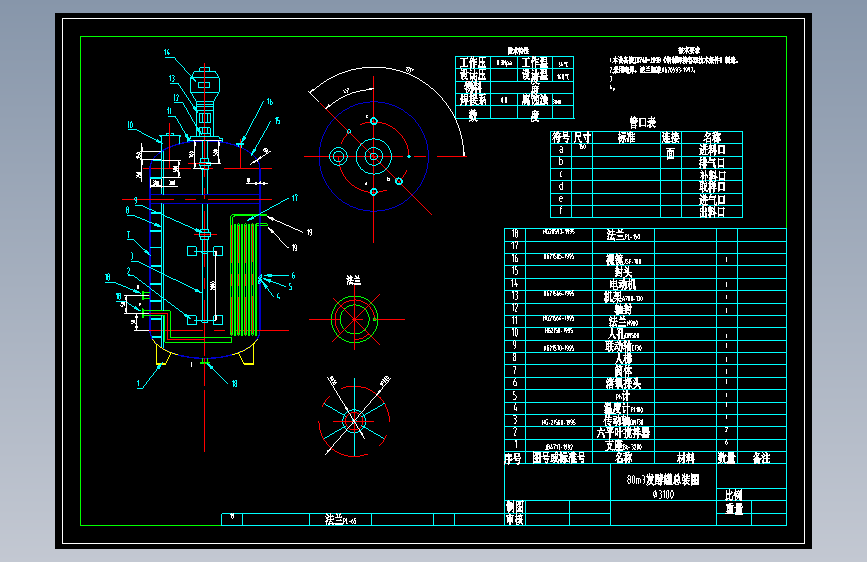Click the 备注 header in parts list
This screenshot has height=562, width=867.
point(761,458)
